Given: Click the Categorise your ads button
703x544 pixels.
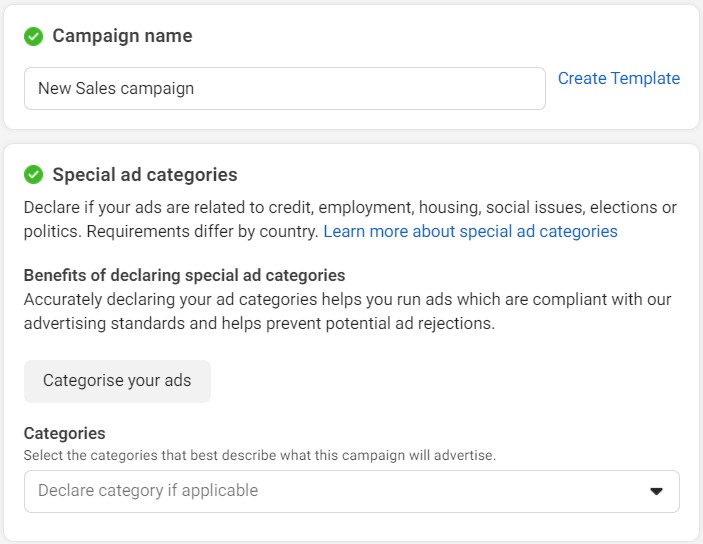Looking at the screenshot, I should tap(117, 381).
